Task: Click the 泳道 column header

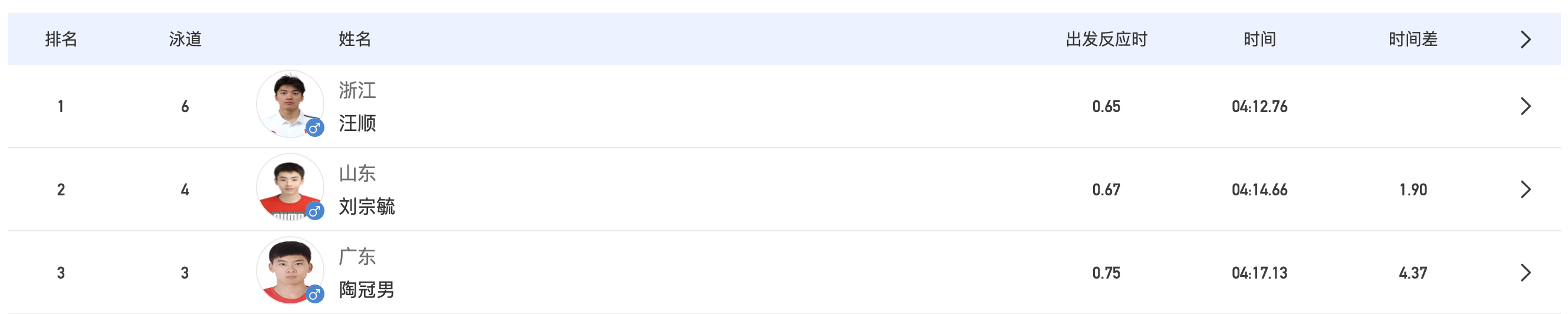Action: click(x=185, y=40)
